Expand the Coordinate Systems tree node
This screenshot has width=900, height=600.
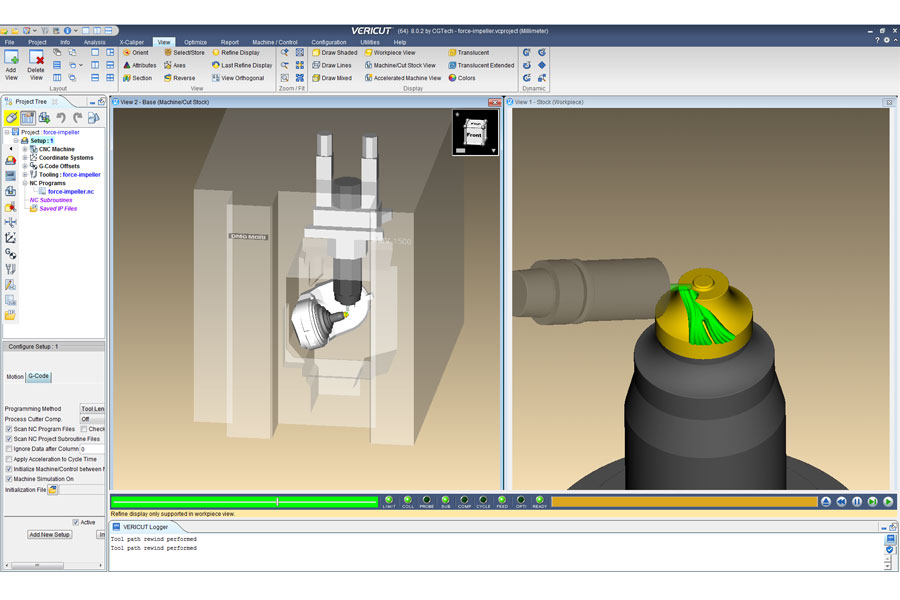tap(25, 157)
